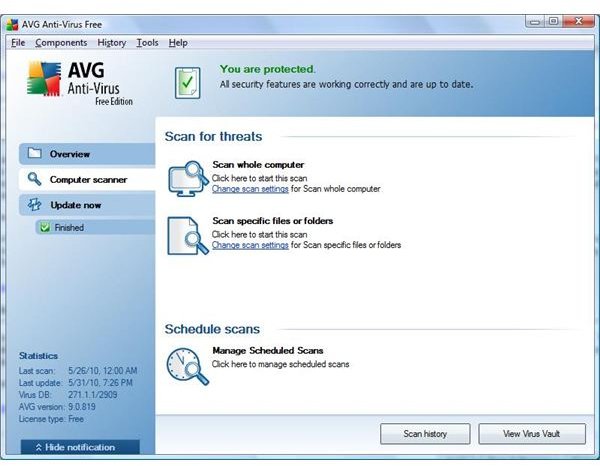The height and width of the screenshot is (466, 600).
Task: Open View Virus Vault
Action: point(532,433)
